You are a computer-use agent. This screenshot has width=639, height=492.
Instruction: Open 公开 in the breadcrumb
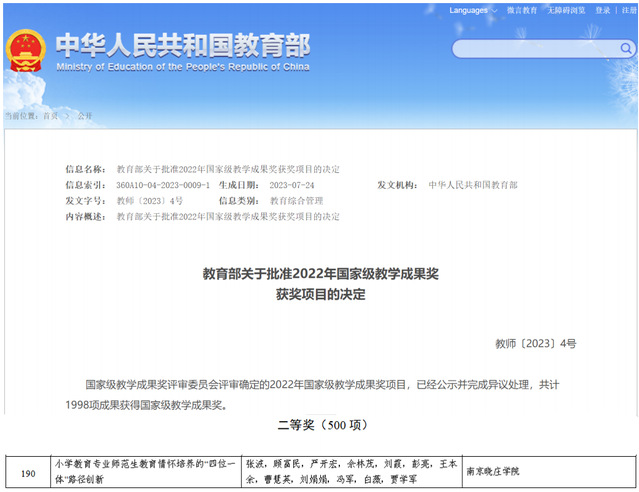tap(85, 116)
